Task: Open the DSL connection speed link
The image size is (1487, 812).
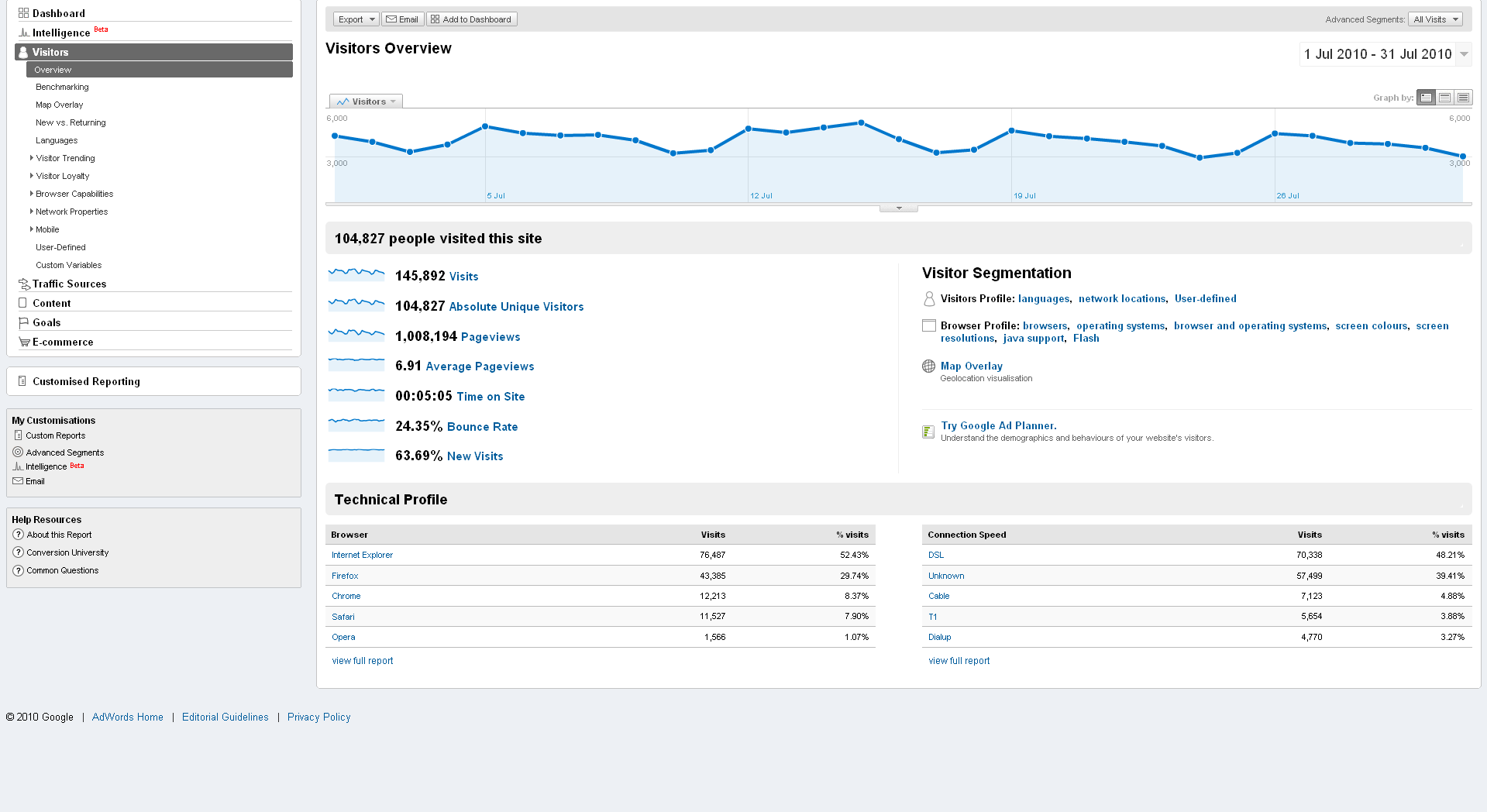Action: click(936, 555)
